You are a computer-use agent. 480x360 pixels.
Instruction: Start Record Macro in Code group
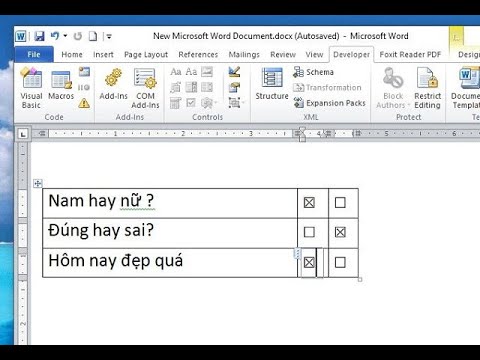pyautogui.click(x=84, y=71)
